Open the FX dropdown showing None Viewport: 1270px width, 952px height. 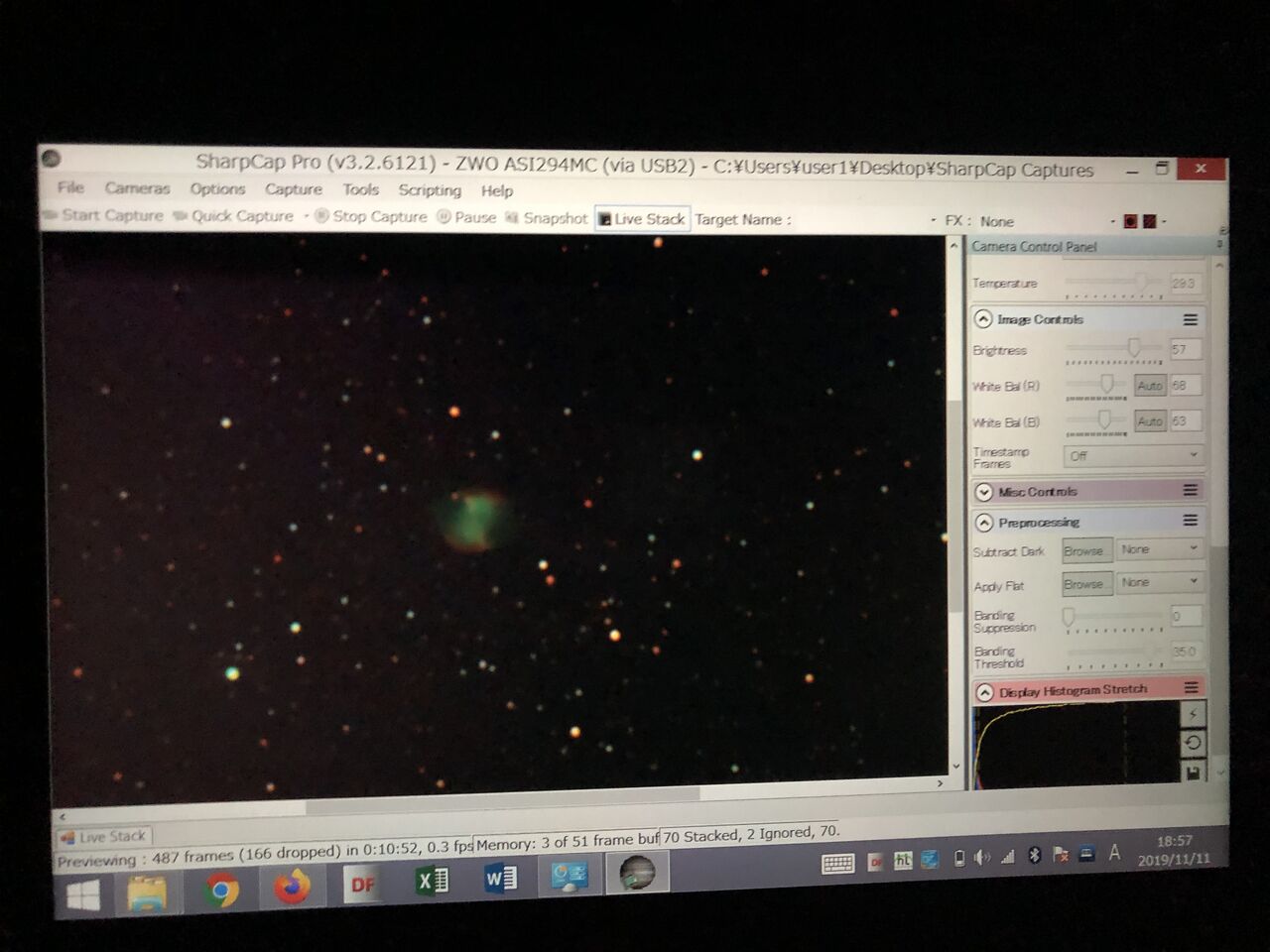pos(1047,221)
